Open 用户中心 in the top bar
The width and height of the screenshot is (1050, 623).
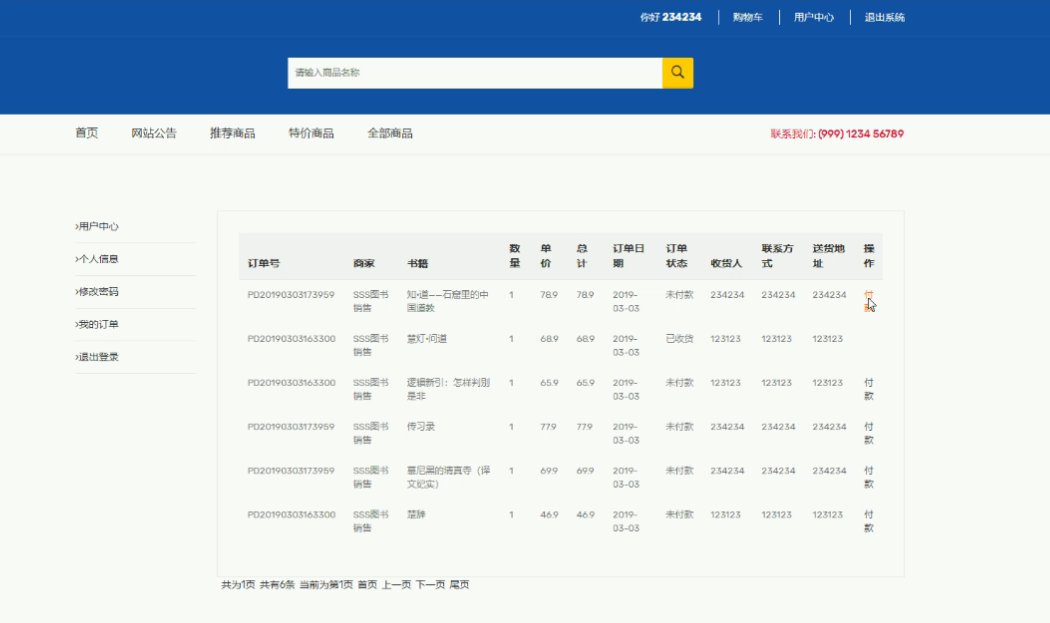click(x=814, y=17)
